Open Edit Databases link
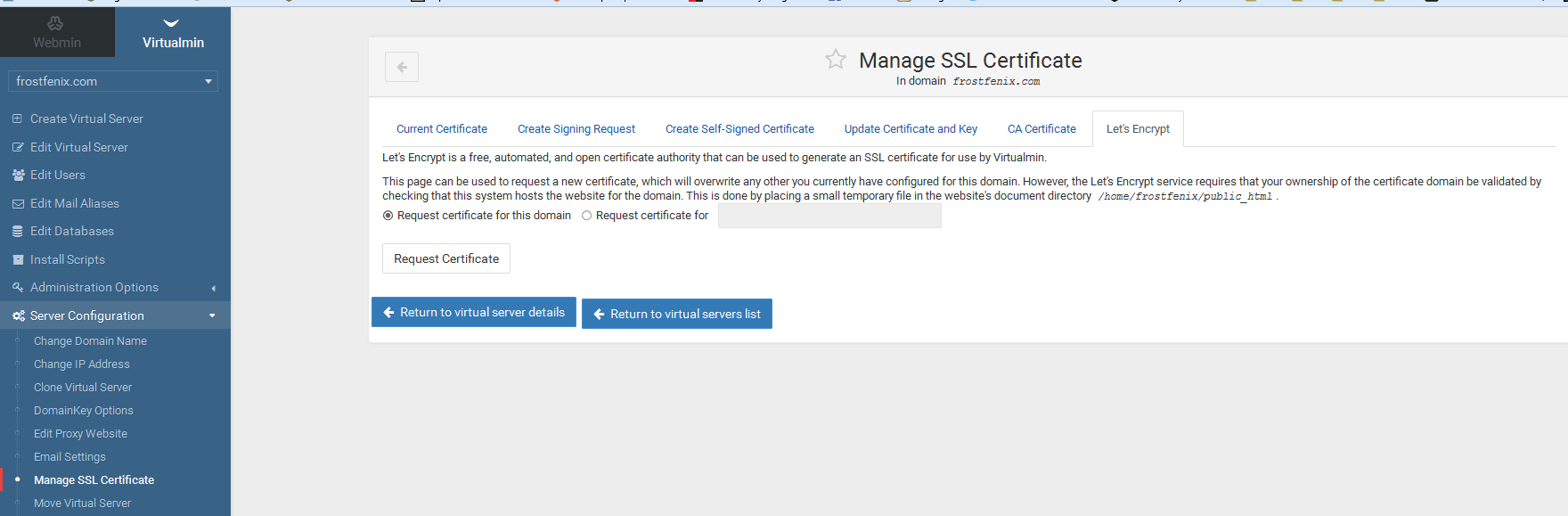 click(72, 231)
